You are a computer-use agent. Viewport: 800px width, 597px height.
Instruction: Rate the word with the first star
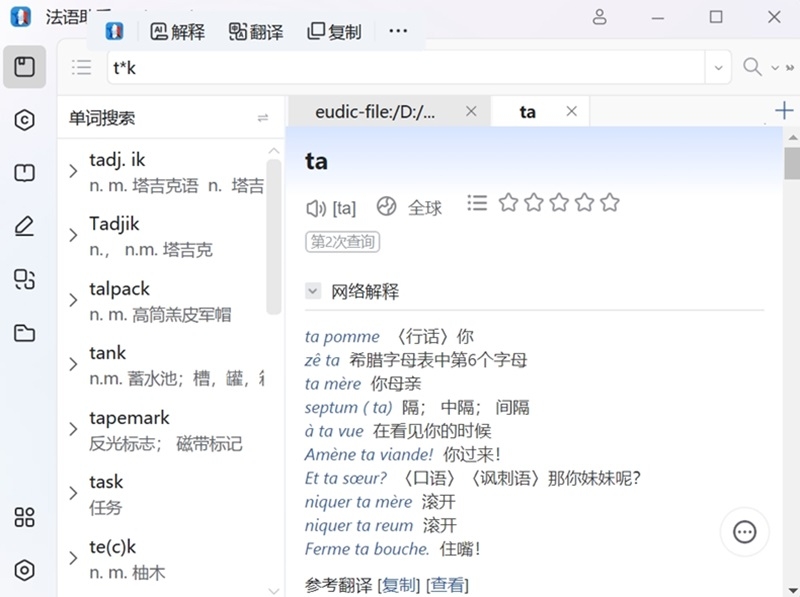(508, 202)
